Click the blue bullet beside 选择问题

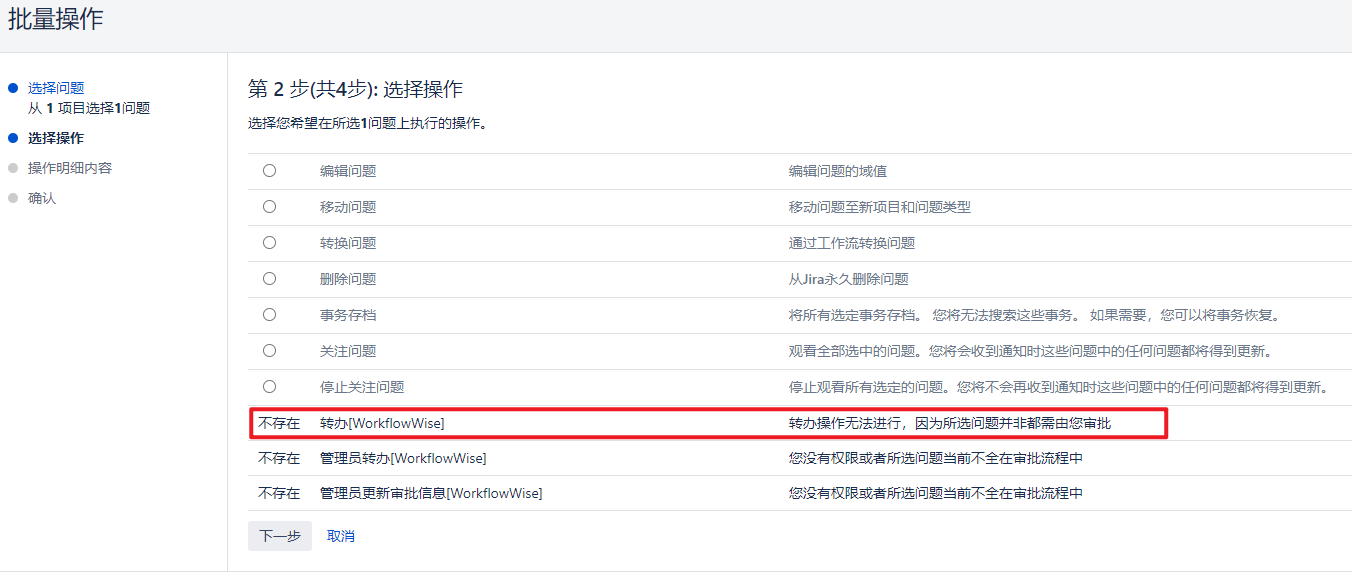13,88
